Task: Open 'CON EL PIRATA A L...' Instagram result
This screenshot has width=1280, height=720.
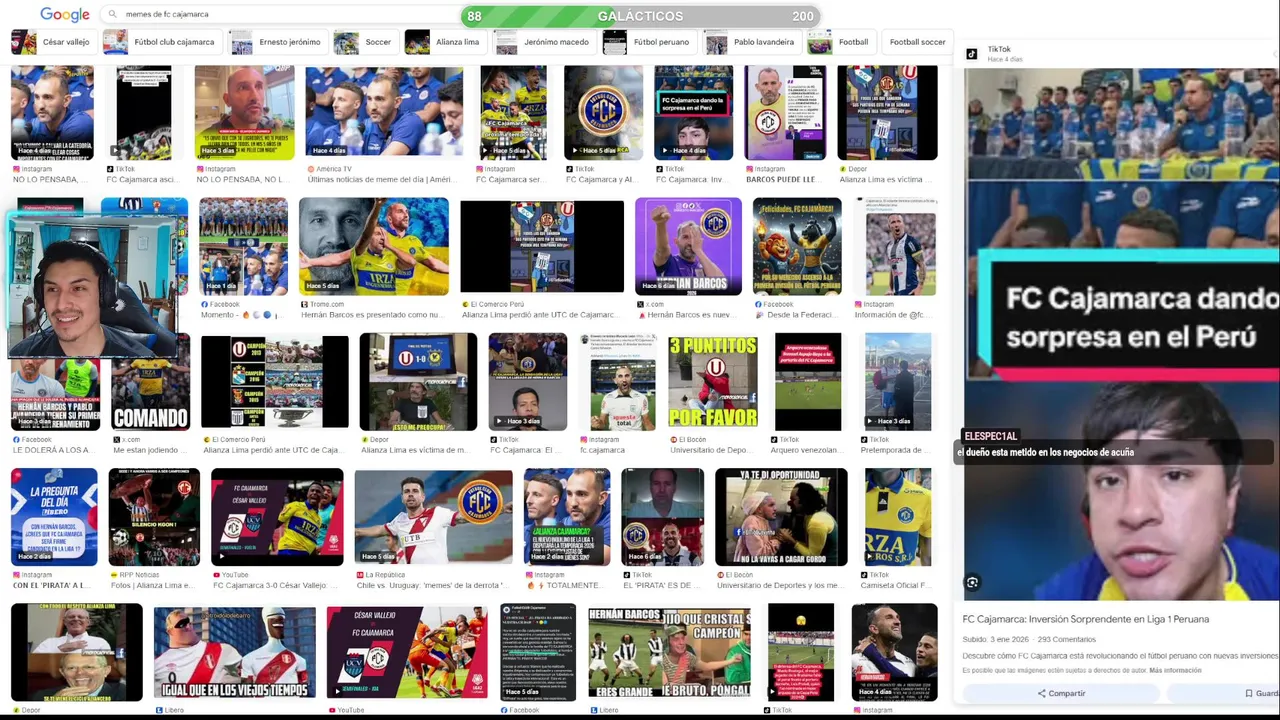Action: point(50,585)
